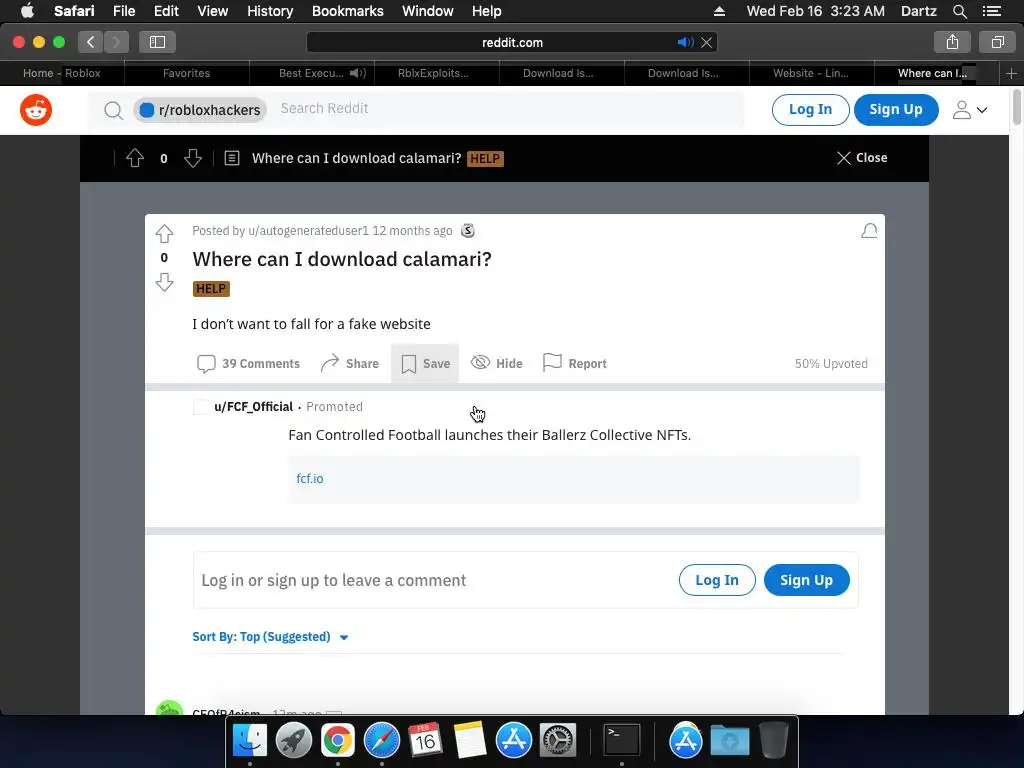Open a new tab with the plus button

[x=1011, y=73]
